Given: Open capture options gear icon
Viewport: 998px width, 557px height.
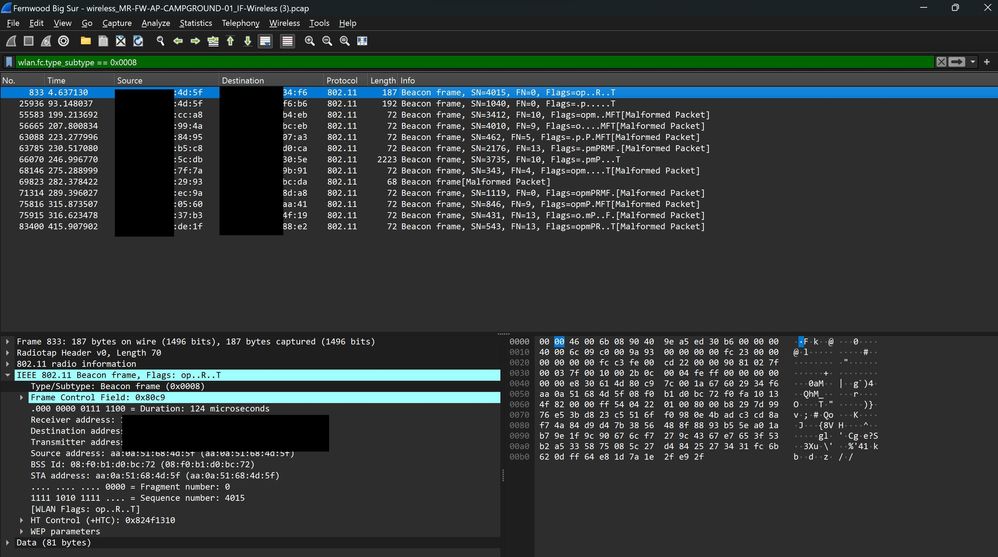Looking at the screenshot, I should 64,41.
